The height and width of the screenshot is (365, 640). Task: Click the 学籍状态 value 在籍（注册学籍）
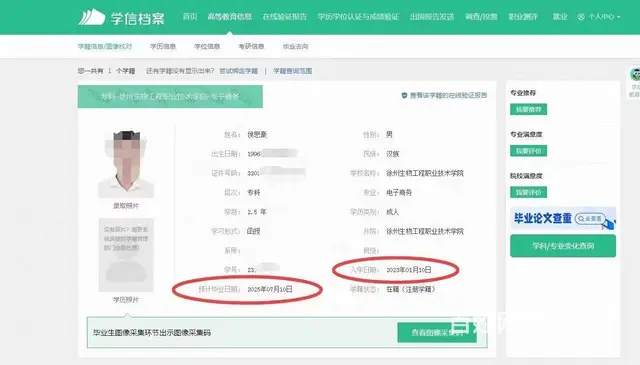[411, 289]
